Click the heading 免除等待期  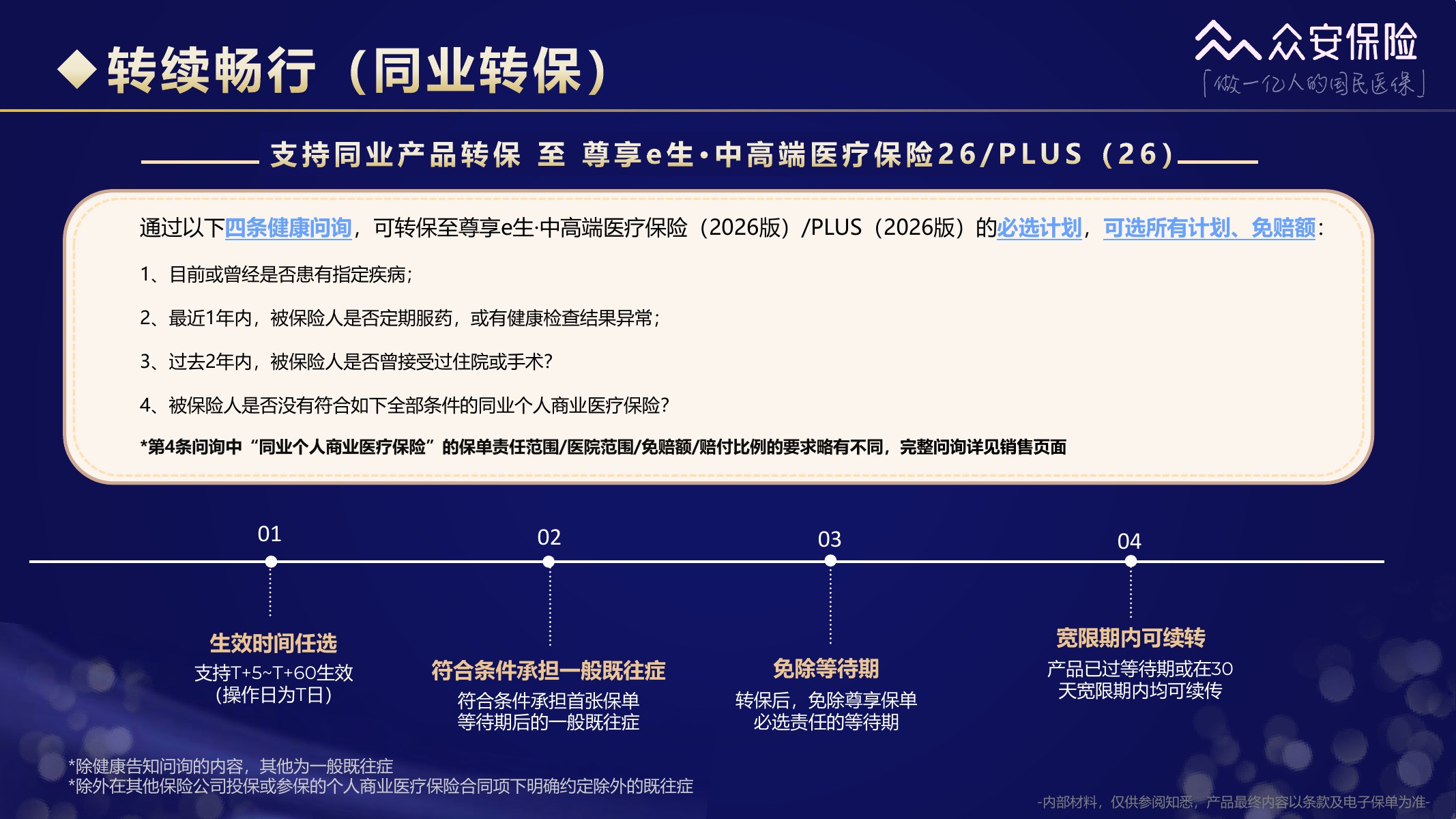(826, 668)
